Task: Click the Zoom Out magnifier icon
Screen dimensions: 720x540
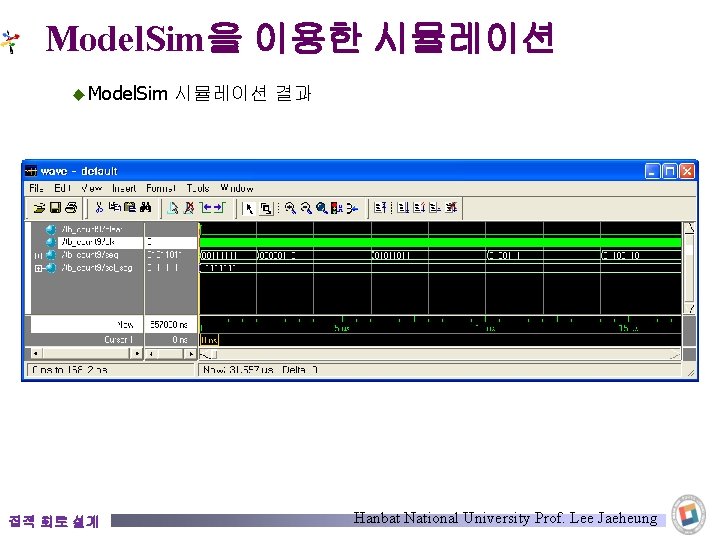Action: click(306, 208)
